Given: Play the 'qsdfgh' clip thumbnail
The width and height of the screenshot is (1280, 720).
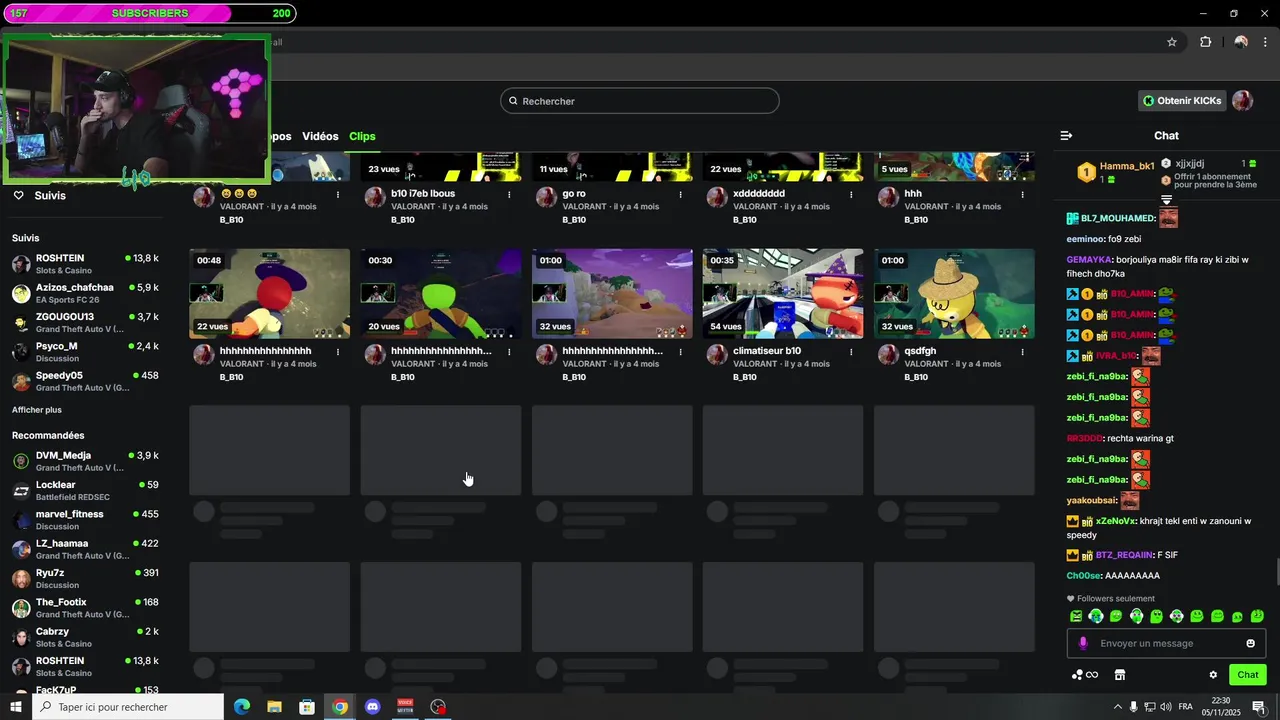Looking at the screenshot, I should pos(954,294).
